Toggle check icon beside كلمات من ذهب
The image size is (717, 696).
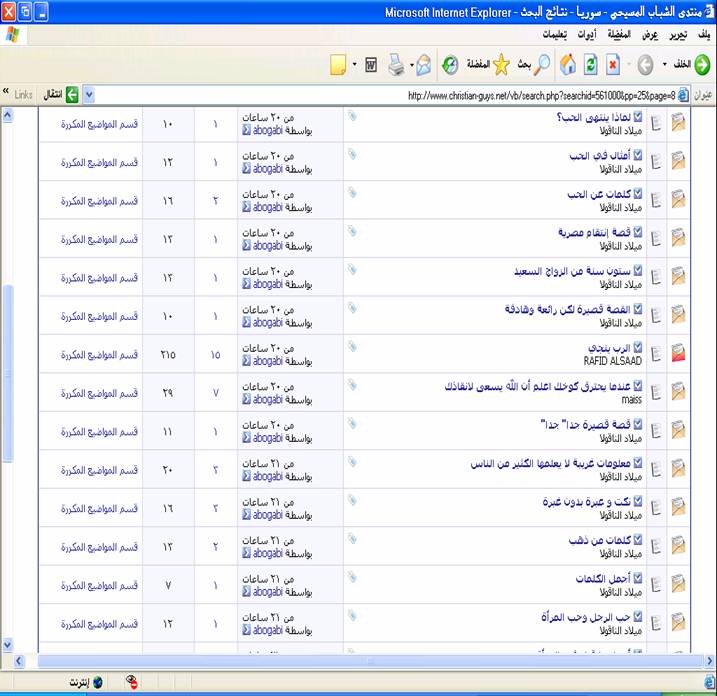tap(638, 540)
